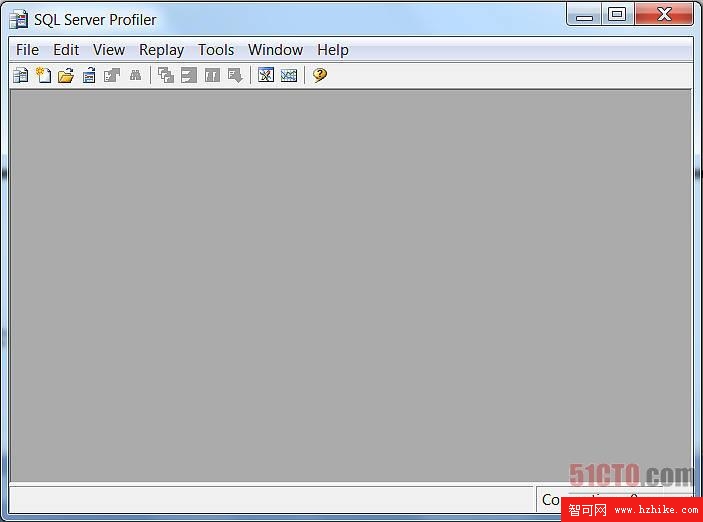Image resolution: width=703 pixels, height=522 pixels.
Task: Click the overlapping-windows toolbar icon
Action: tap(166, 75)
